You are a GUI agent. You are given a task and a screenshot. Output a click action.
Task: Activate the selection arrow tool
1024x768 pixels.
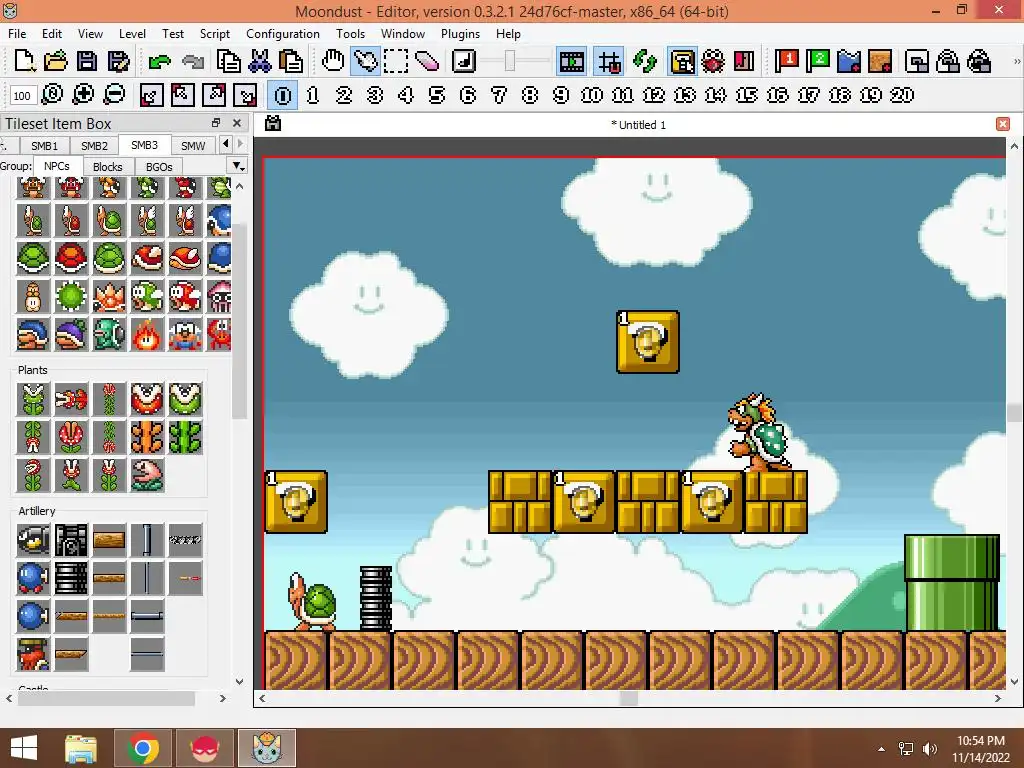(365, 61)
